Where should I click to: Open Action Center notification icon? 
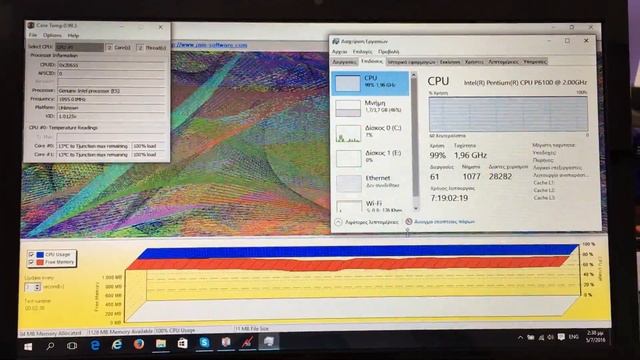(561, 337)
